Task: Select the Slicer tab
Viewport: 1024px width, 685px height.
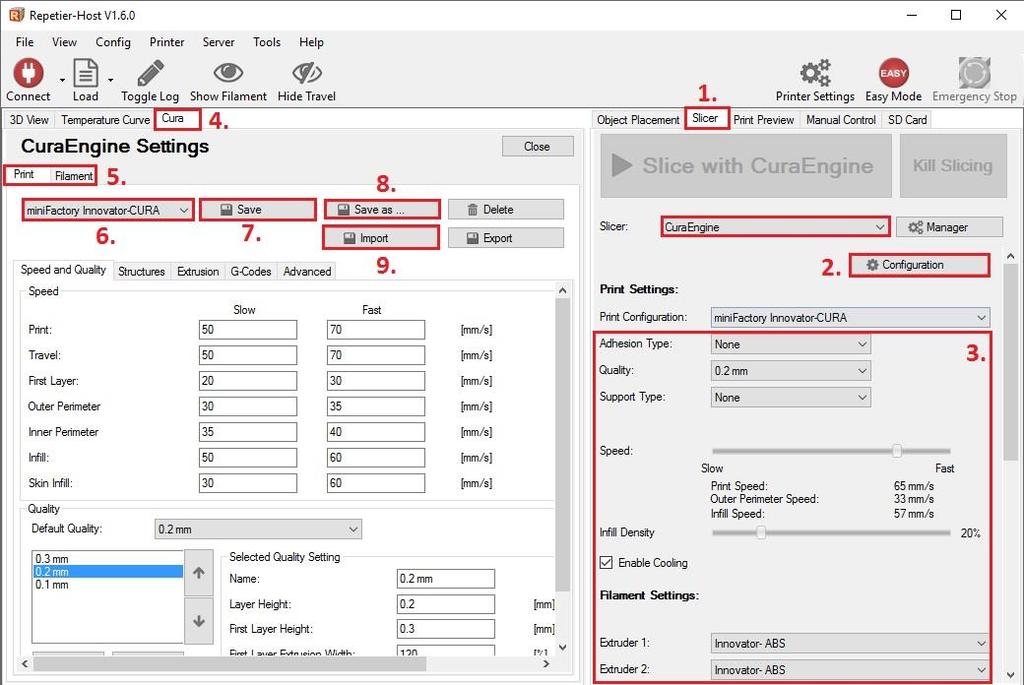Action: pos(705,118)
